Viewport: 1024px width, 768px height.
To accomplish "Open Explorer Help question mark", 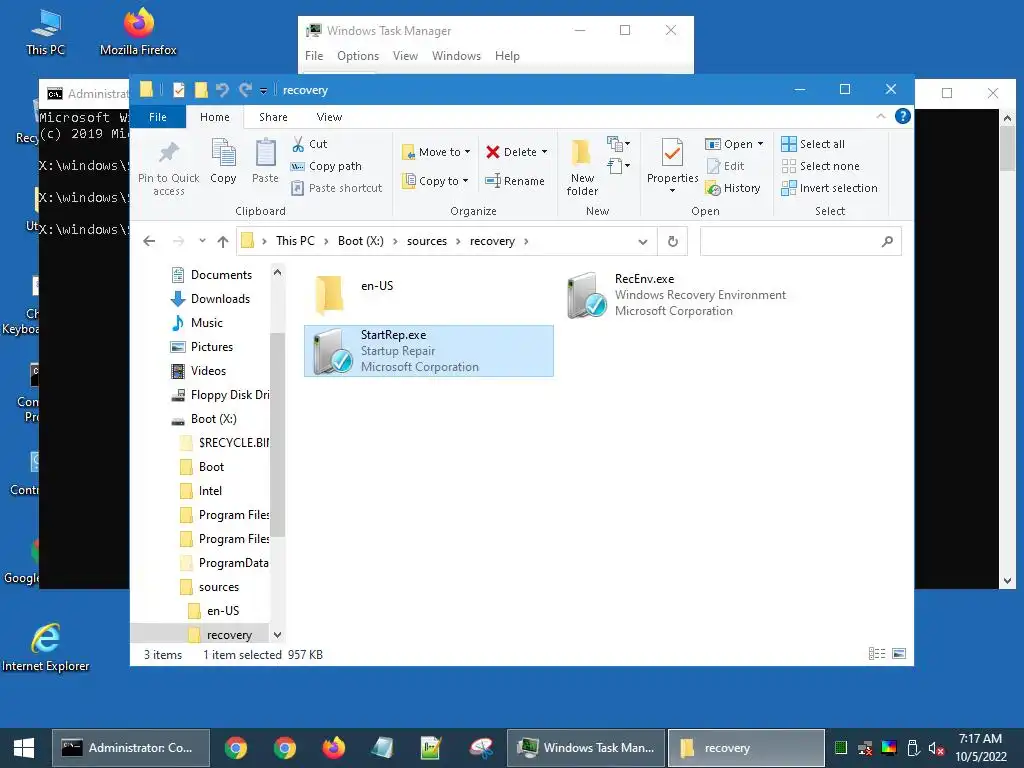I will (x=903, y=116).
